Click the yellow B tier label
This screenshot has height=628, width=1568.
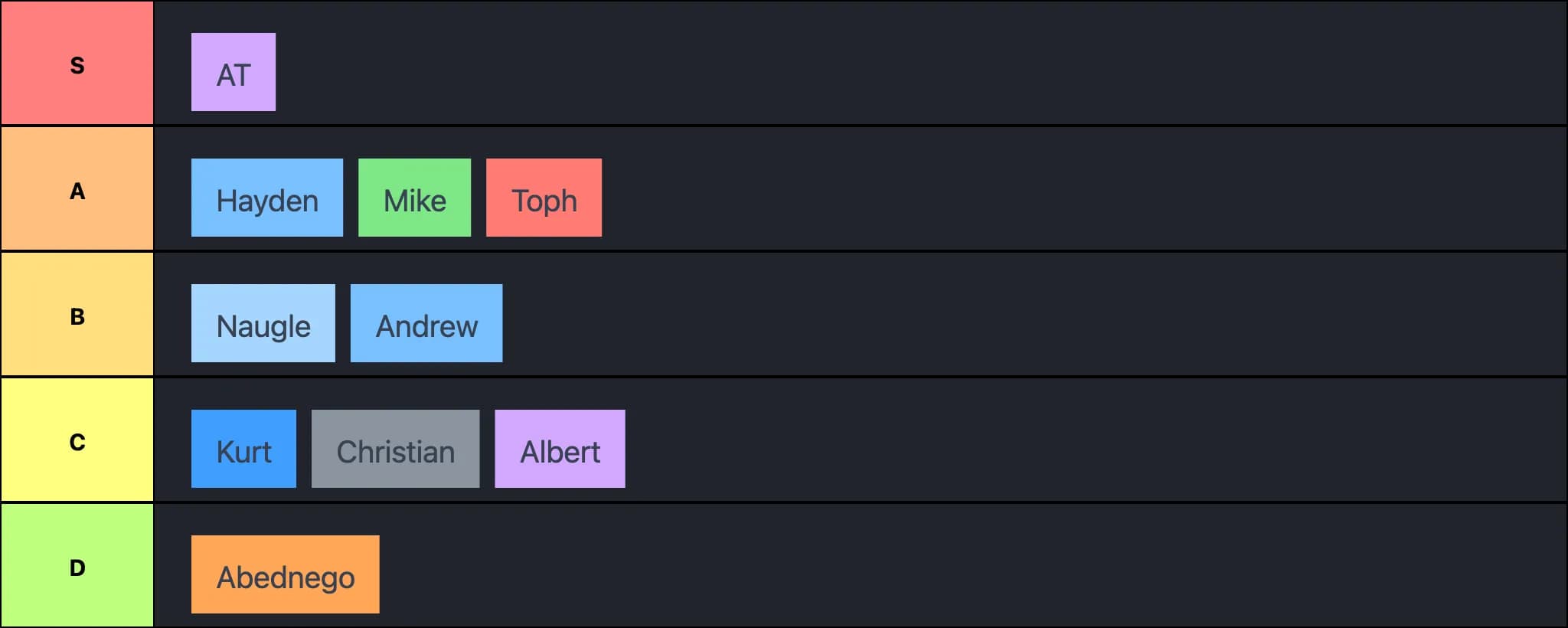pyautogui.click(x=77, y=314)
